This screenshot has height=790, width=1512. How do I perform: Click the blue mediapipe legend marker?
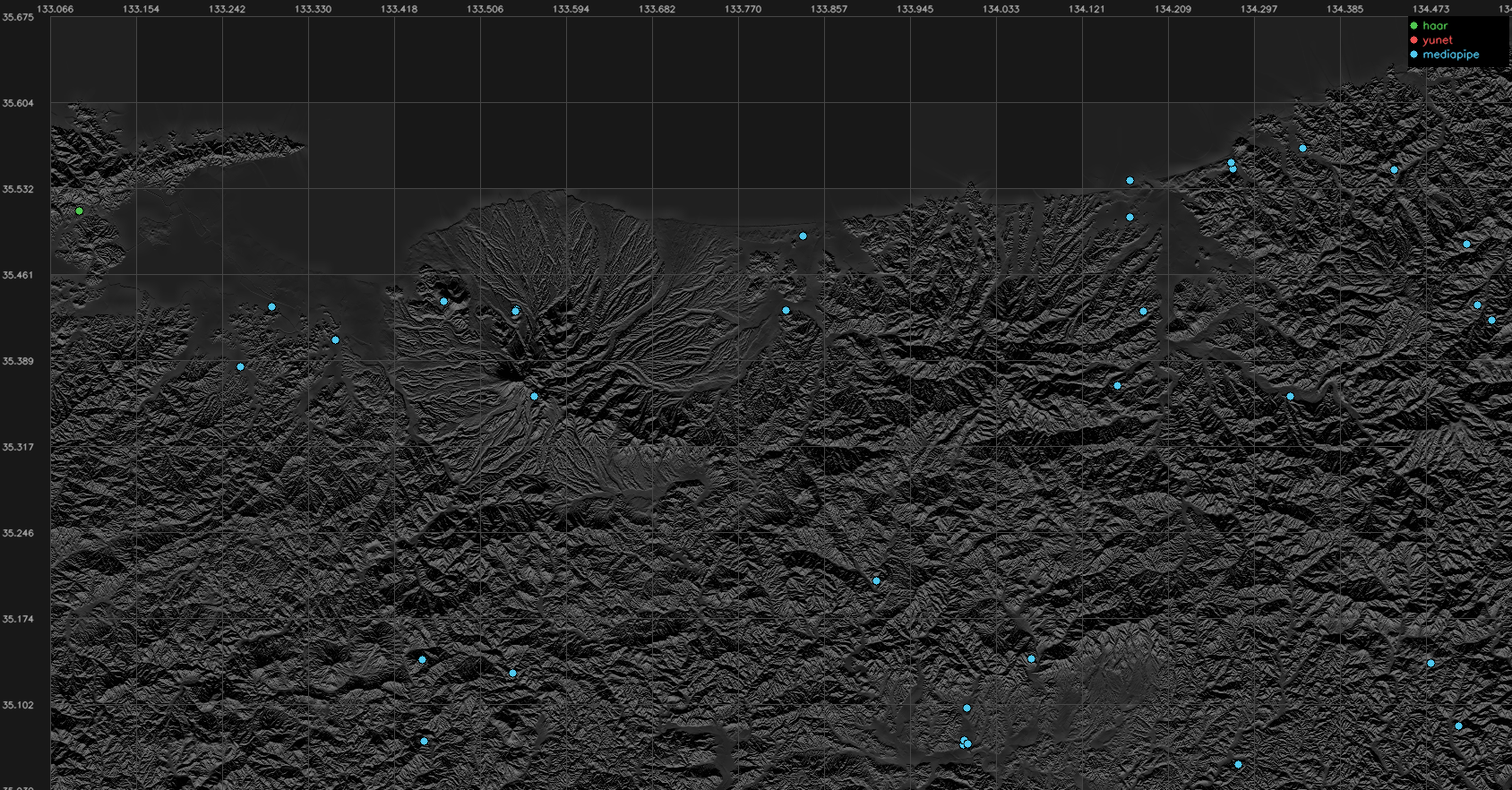pyautogui.click(x=1414, y=55)
